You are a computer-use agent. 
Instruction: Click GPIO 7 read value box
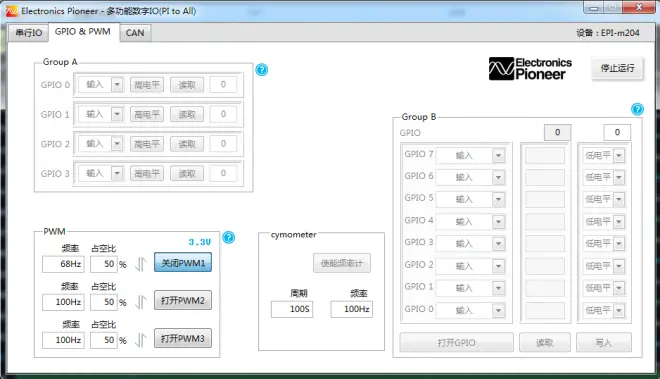pyautogui.click(x=545, y=155)
